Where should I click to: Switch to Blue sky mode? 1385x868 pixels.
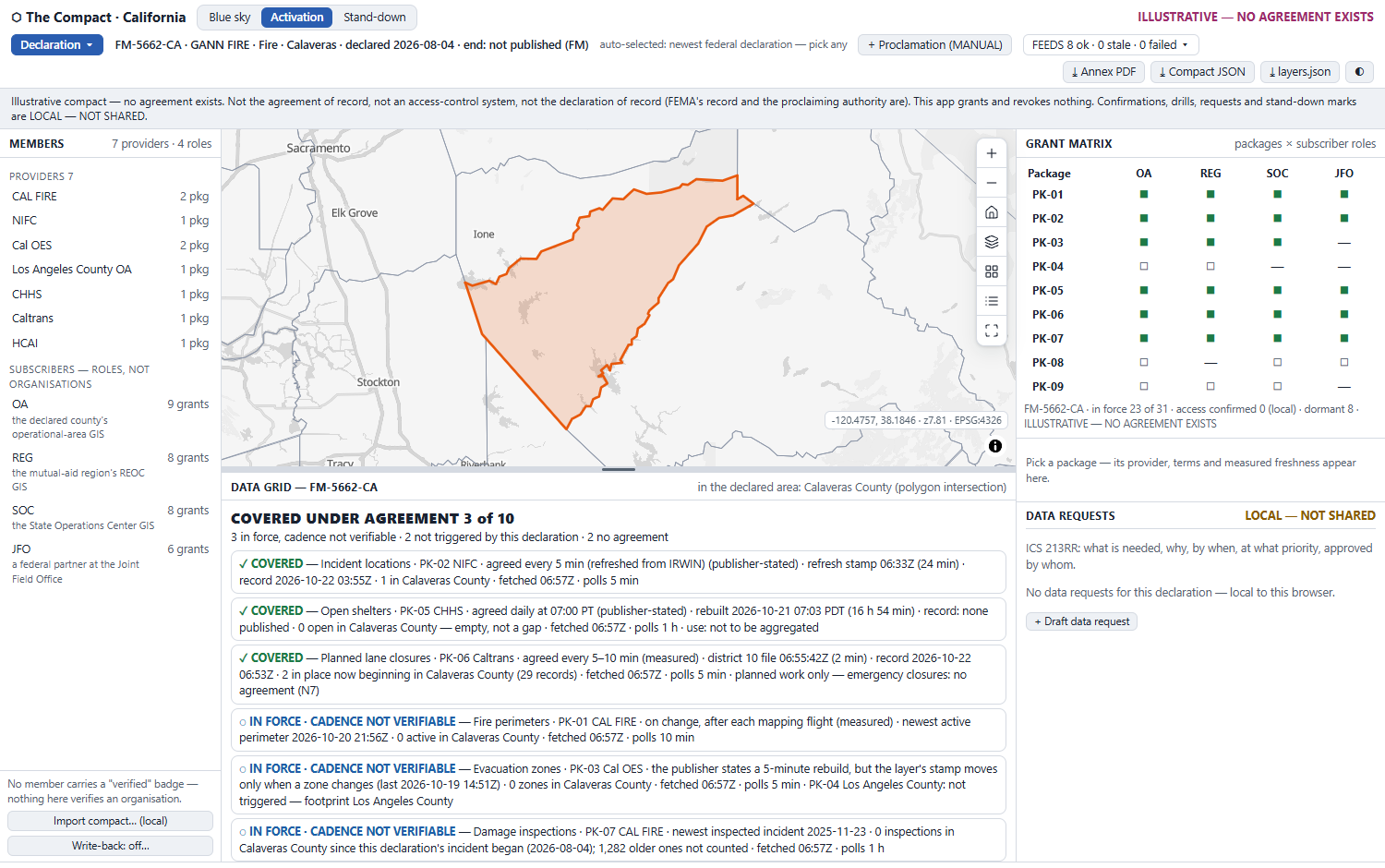[x=230, y=18]
